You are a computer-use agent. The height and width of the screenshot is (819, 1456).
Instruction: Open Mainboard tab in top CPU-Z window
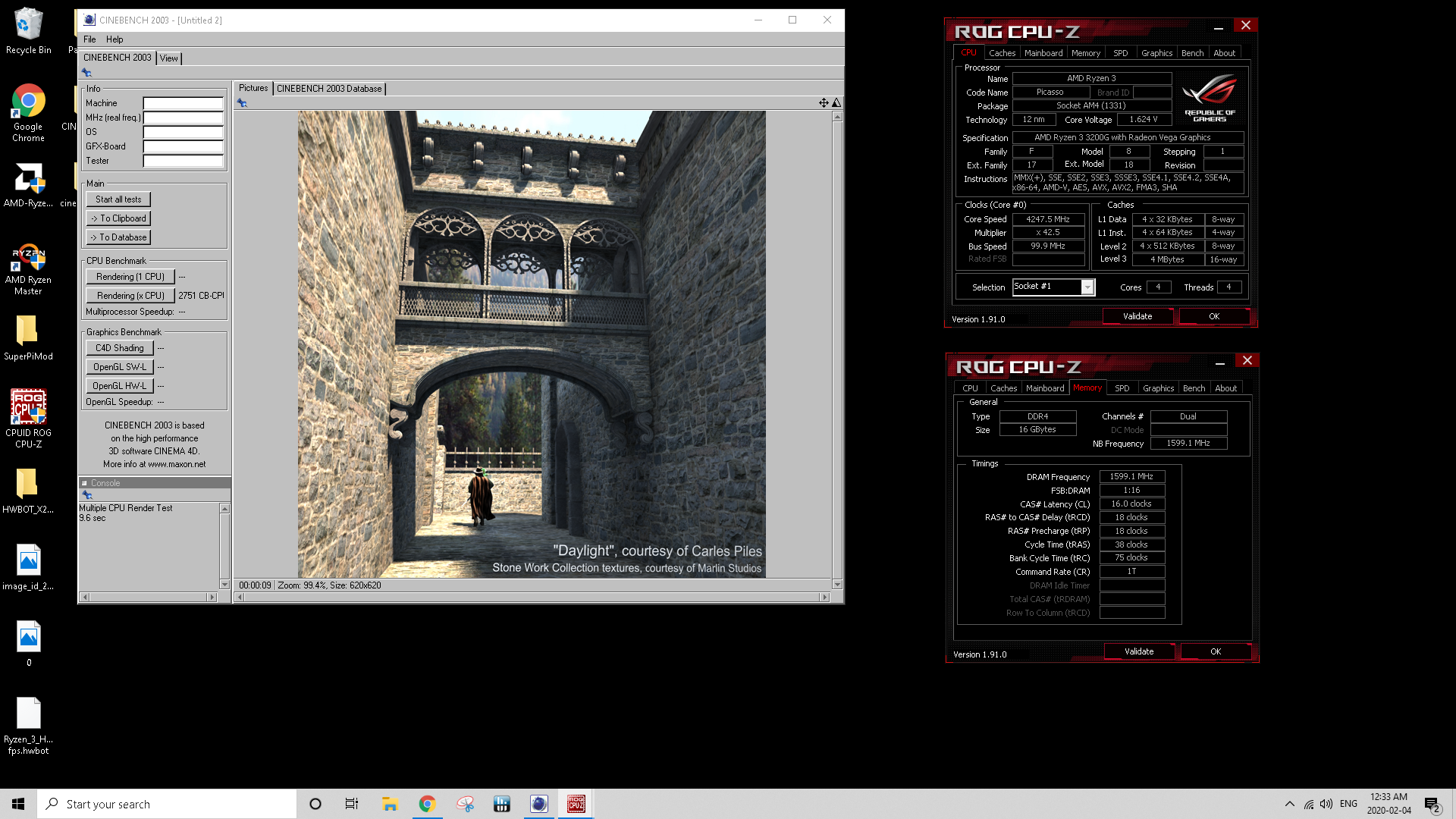1043,53
